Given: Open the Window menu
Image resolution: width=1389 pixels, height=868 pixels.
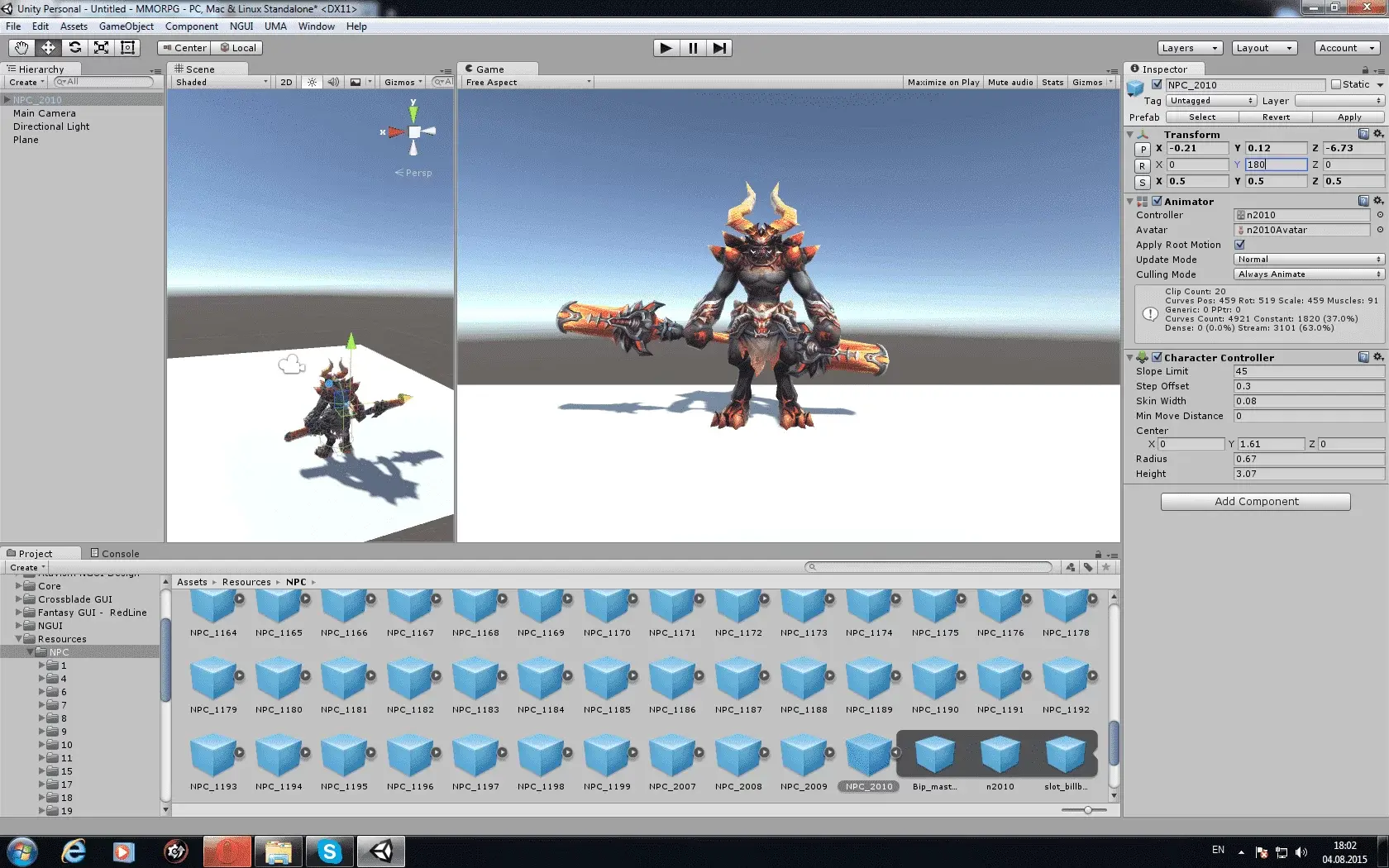Looking at the screenshot, I should (x=316, y=26).
